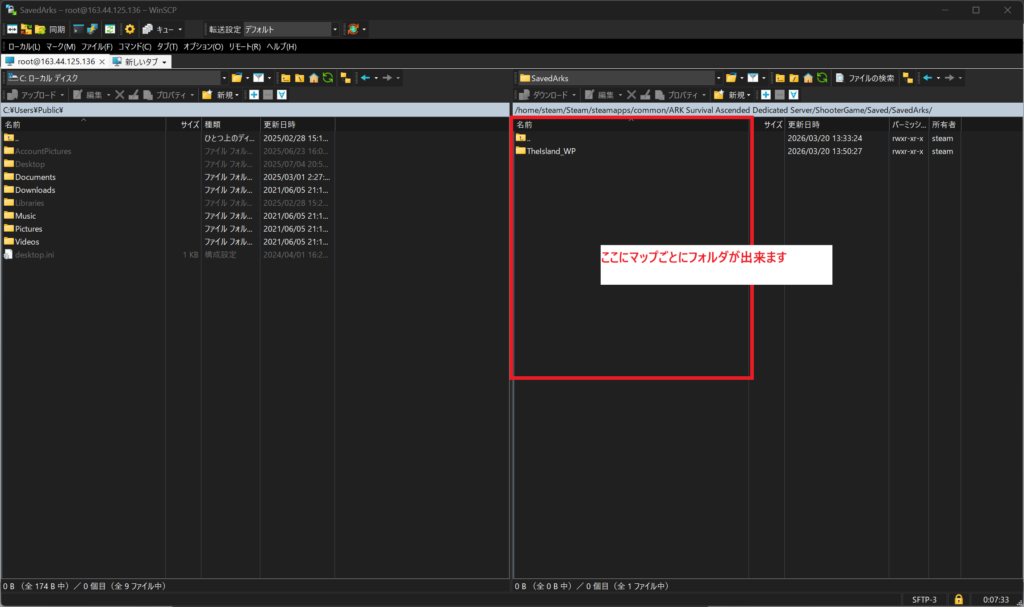Refresh the local panel file list
The height and width of the screenshot is (607, 1024).
pos(327,78)
